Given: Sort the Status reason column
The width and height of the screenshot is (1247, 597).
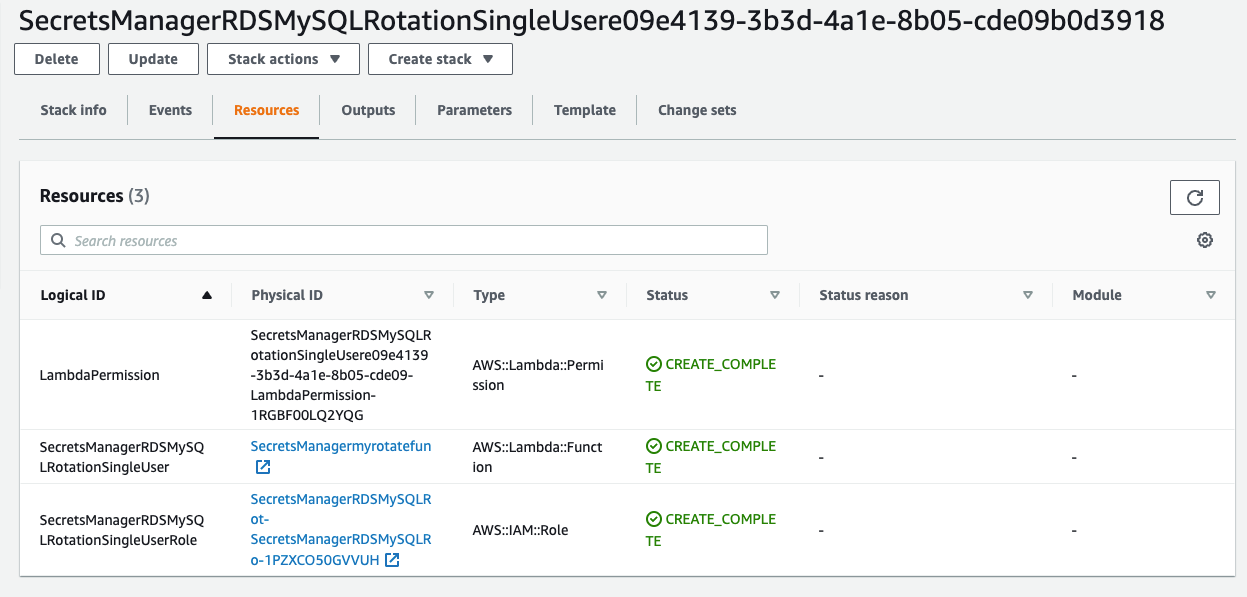Looking at the screenshot, I should coord(1028,295).
